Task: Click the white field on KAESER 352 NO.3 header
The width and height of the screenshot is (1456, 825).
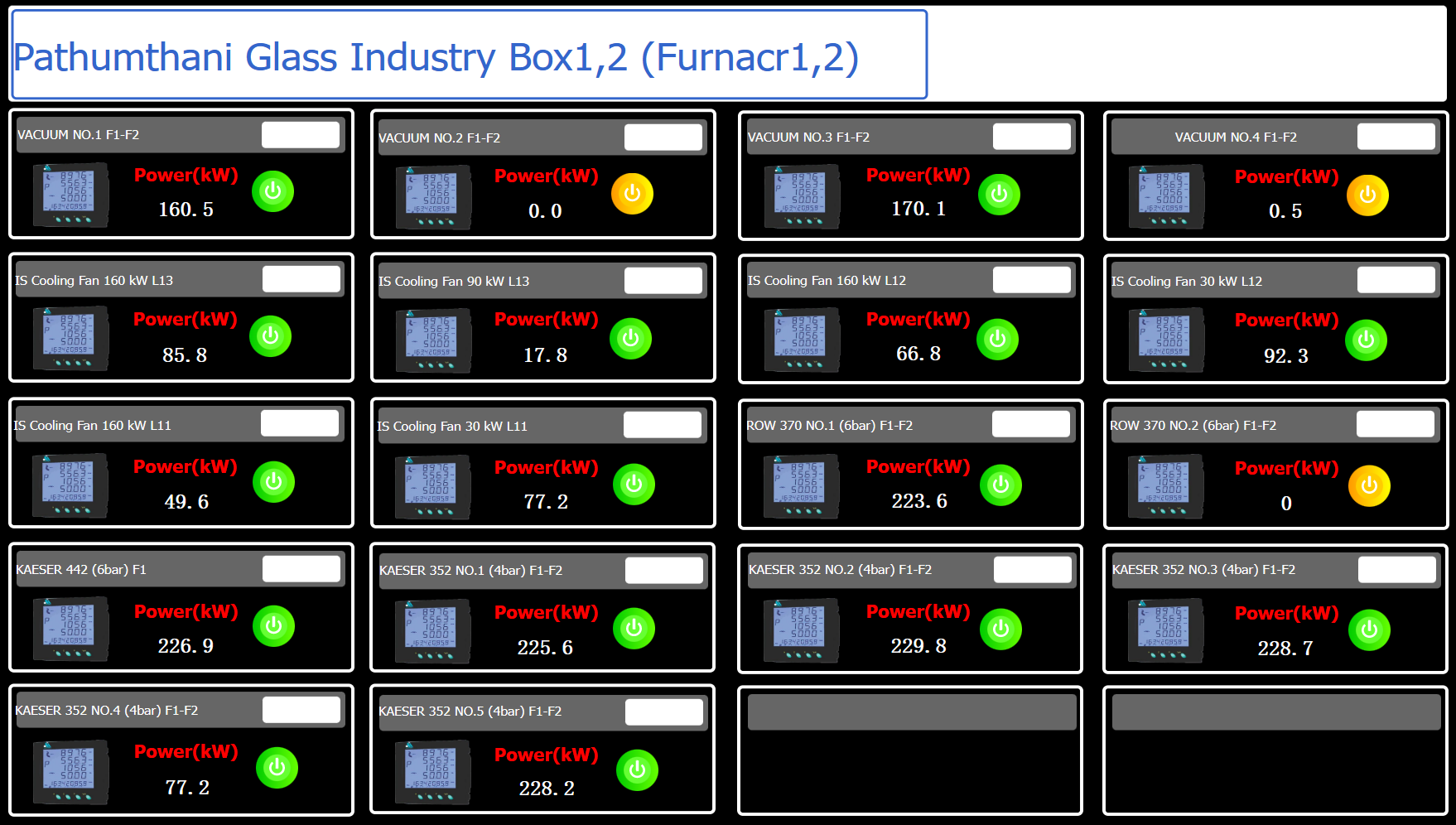Action: (1396, 570)
